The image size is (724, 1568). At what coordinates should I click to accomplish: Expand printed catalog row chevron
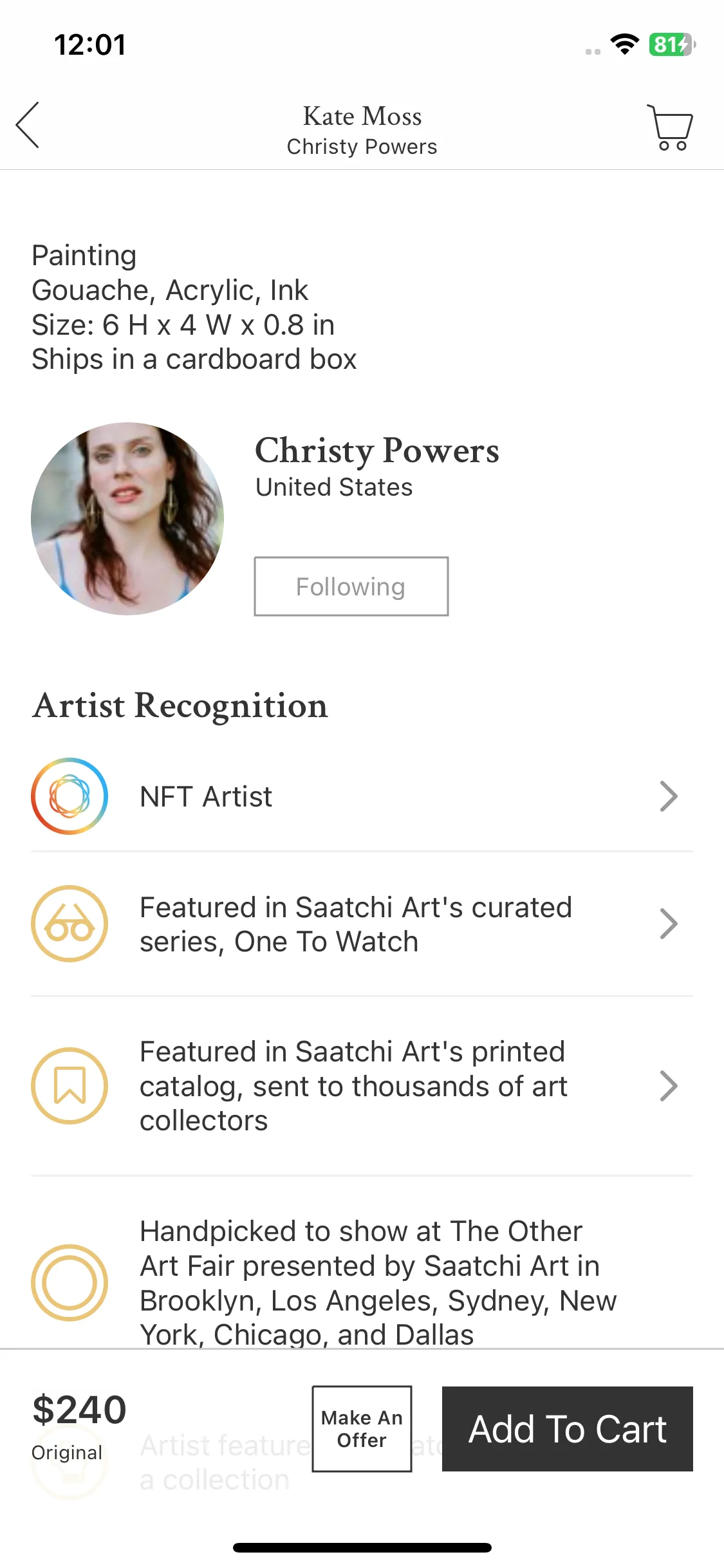click(669, 1086)
